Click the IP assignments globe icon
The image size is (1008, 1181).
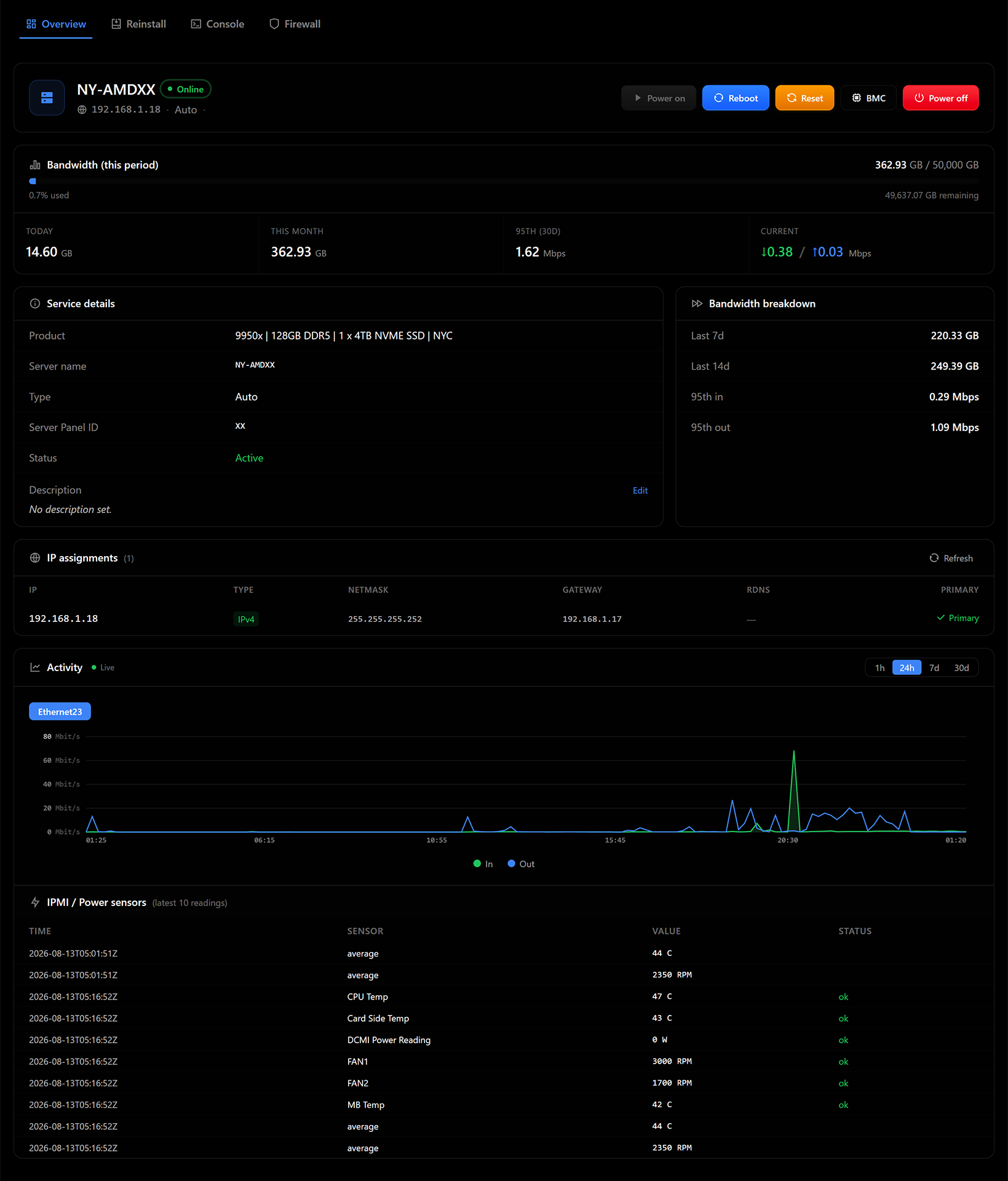coord(35,558)
